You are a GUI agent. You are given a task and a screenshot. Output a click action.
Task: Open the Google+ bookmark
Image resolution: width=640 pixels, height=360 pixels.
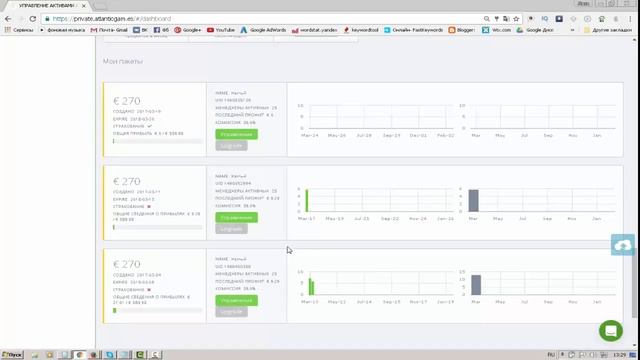[188, 30]
